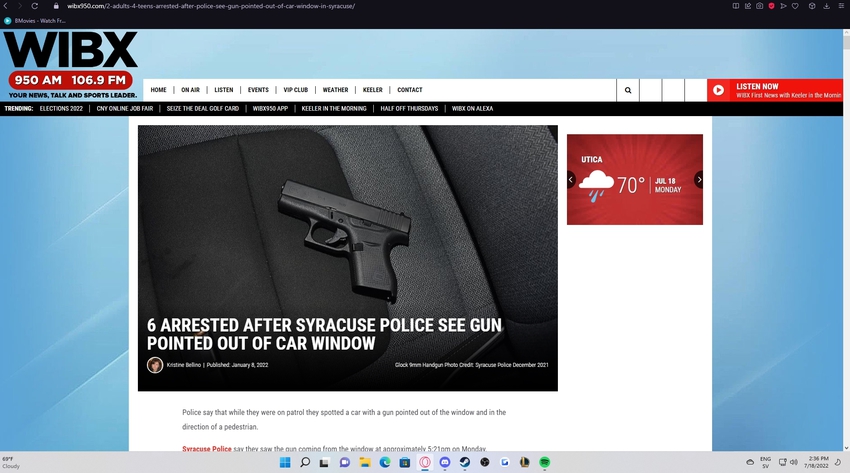The image size is (850, 473).
Task: Open Windows Start menu
Action: click(x=285, y=462)
